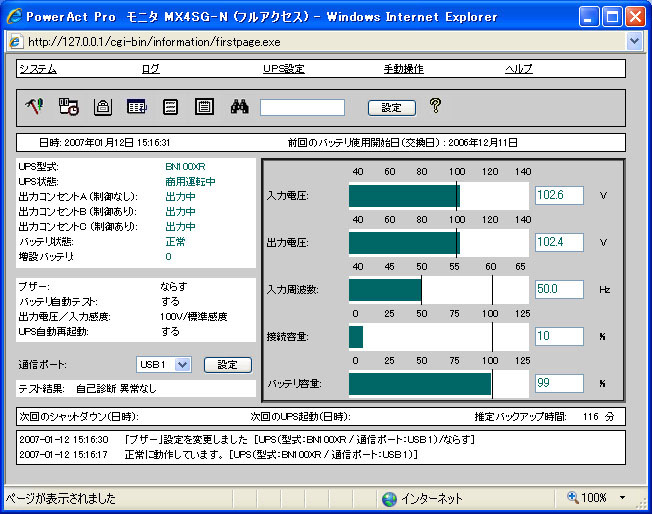Viewport: 652px width, 514px height.
Task: Click the 出力コンセントB status 出力中
Action: [180, 212]
